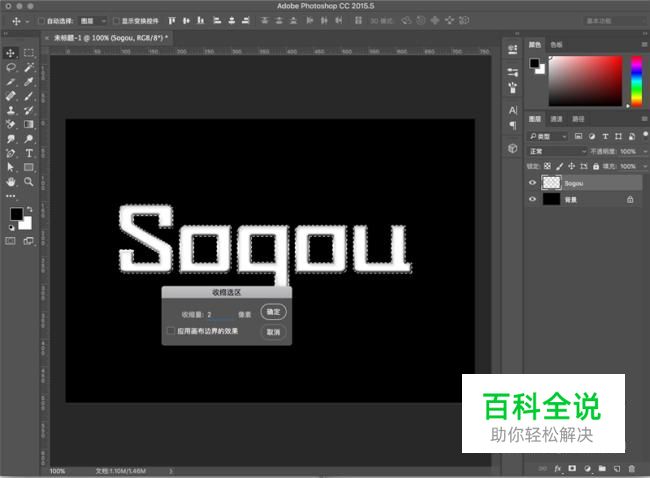Filter layers by type layers T icon
Screen dimensions: 650x478
coord(605,136)
